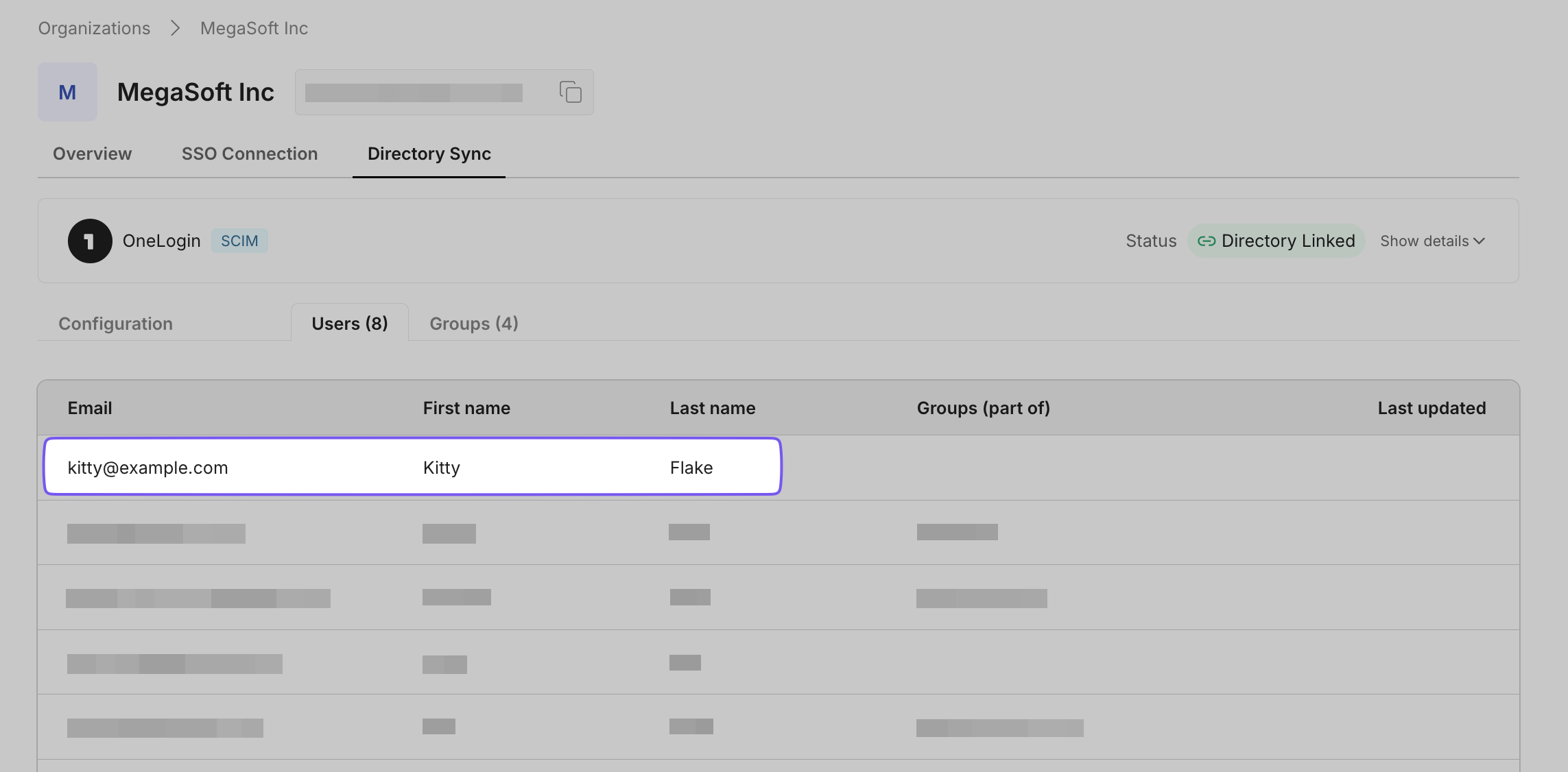Click the SCIM protocol badge
The width and height of the screenshot is (1568, 772).
click(x=239, y=241)
